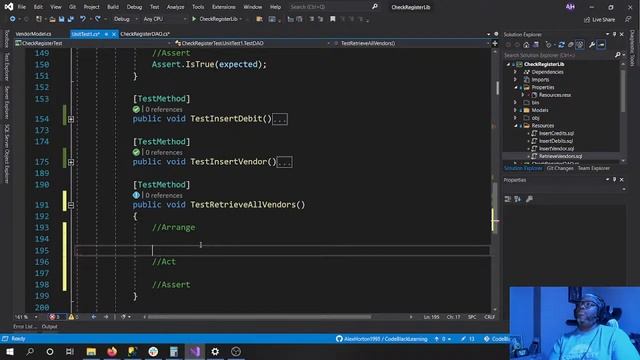The image size is (640, 360).
Task: Click the editor horizontal scrollbar thumb
Action: coord(259,317)
